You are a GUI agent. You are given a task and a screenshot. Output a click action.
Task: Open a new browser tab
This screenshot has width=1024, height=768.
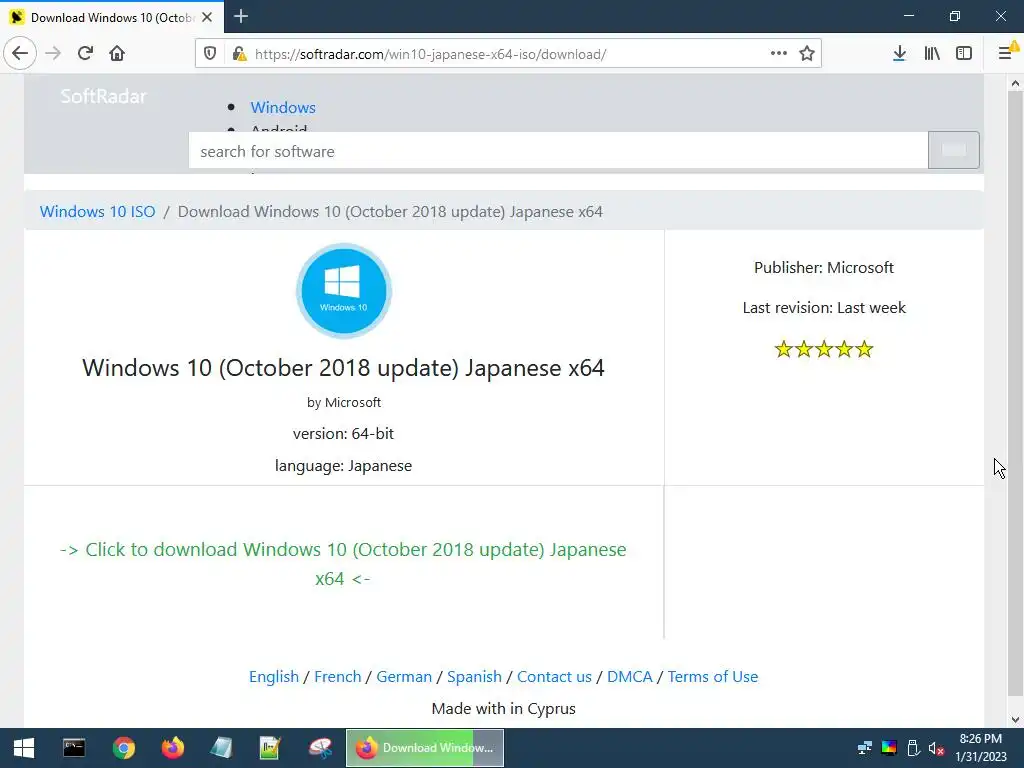(x=241, y=16)
